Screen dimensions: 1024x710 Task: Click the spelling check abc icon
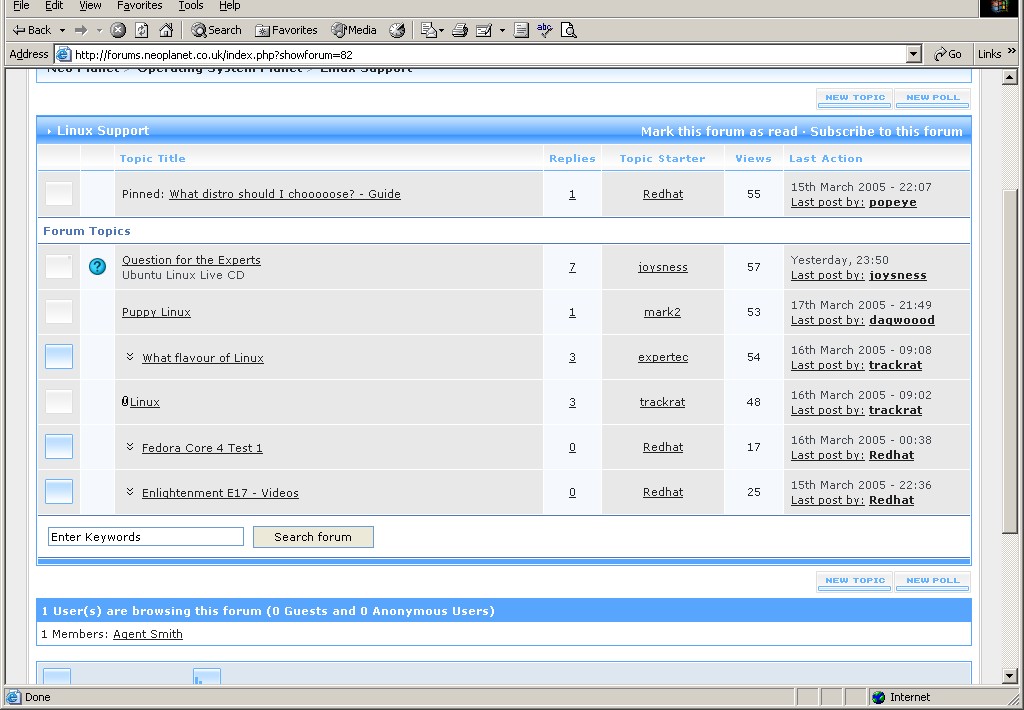point(544,30)
